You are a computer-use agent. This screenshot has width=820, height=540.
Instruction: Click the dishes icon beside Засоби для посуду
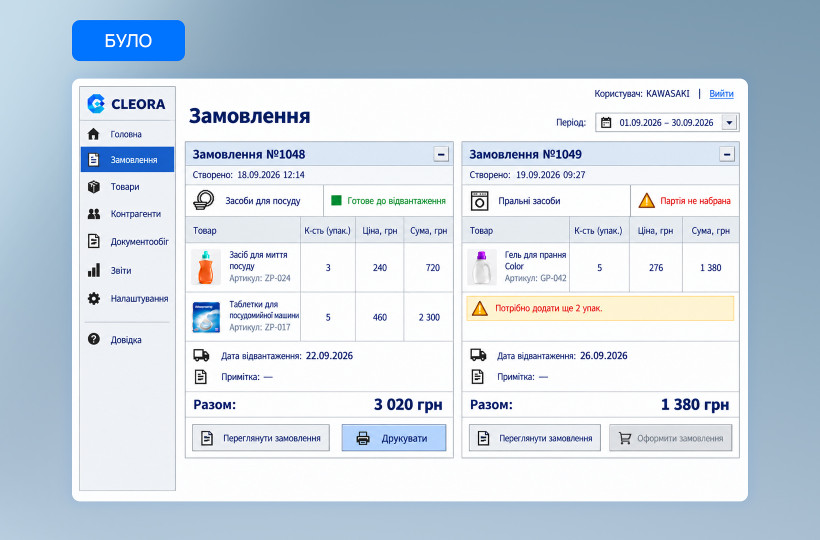[204, 200]
